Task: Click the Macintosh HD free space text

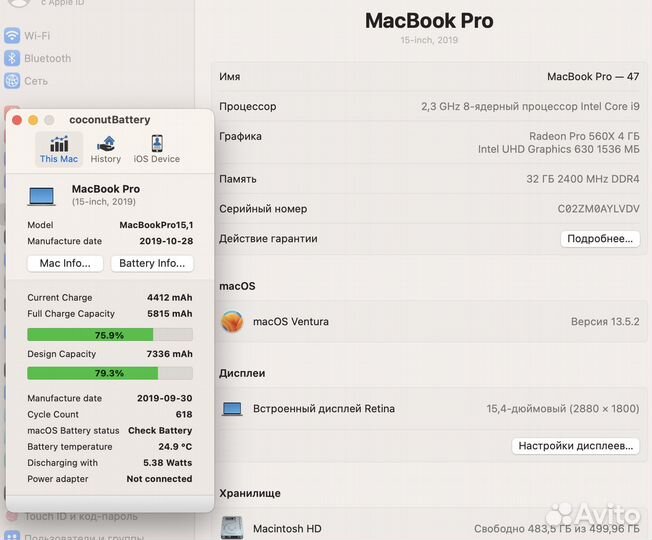Action: tap(557, 529)
